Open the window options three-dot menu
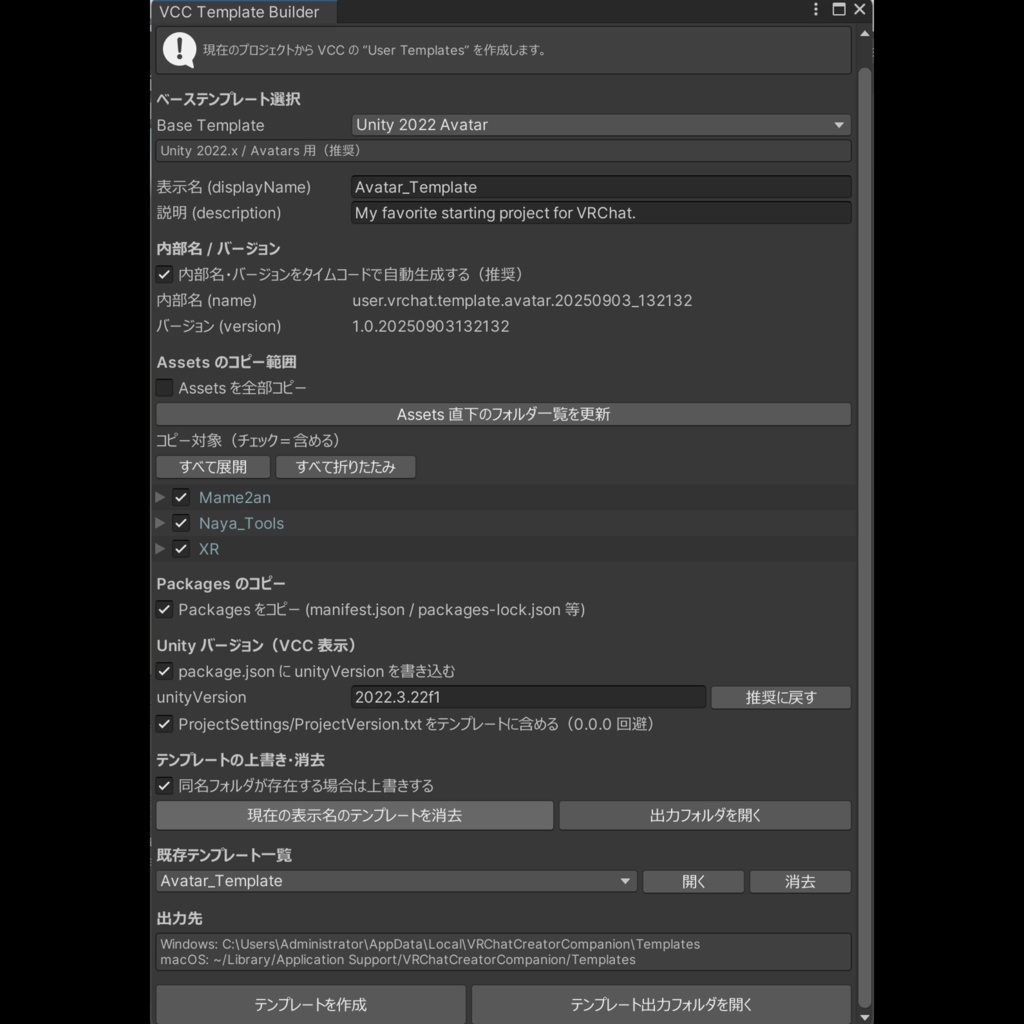This screenshot has width=1024, height=1024. click(x=816, y=10)
